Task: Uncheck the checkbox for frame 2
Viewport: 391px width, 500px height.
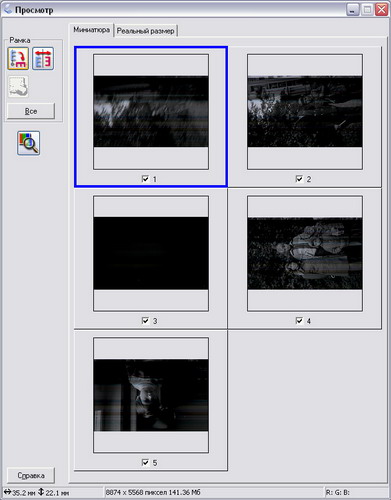Action: tap(299, 179)
